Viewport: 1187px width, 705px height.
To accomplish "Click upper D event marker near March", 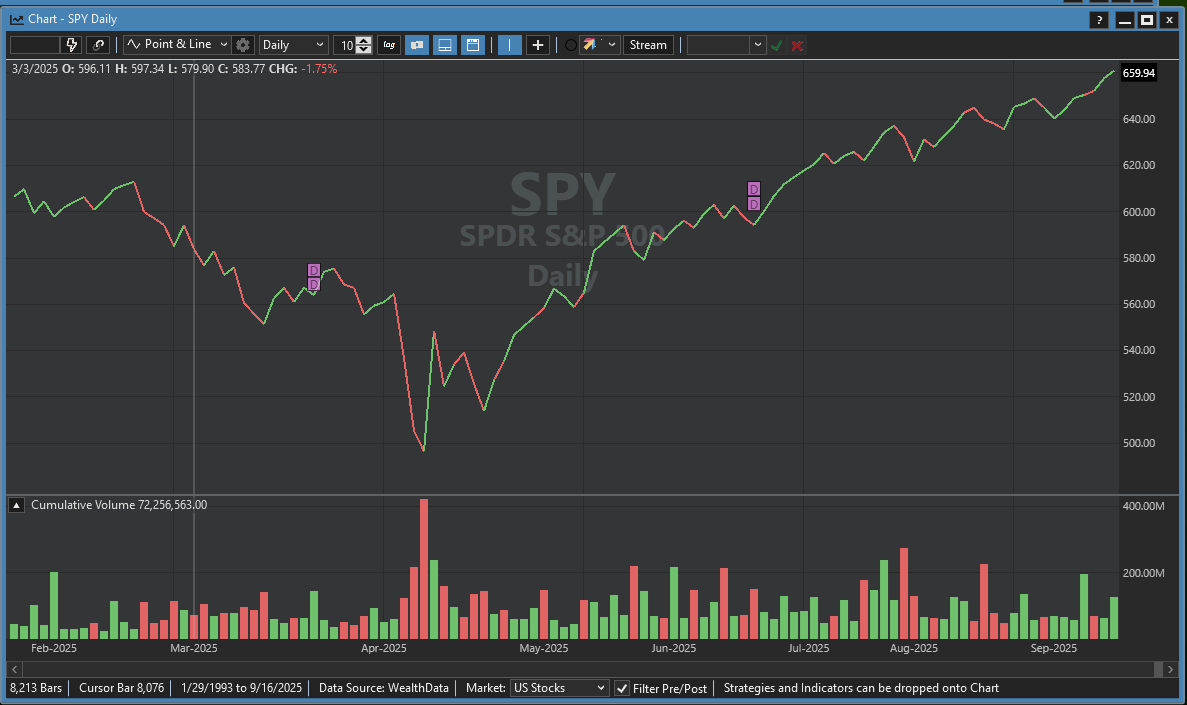I will click(313, 270).
